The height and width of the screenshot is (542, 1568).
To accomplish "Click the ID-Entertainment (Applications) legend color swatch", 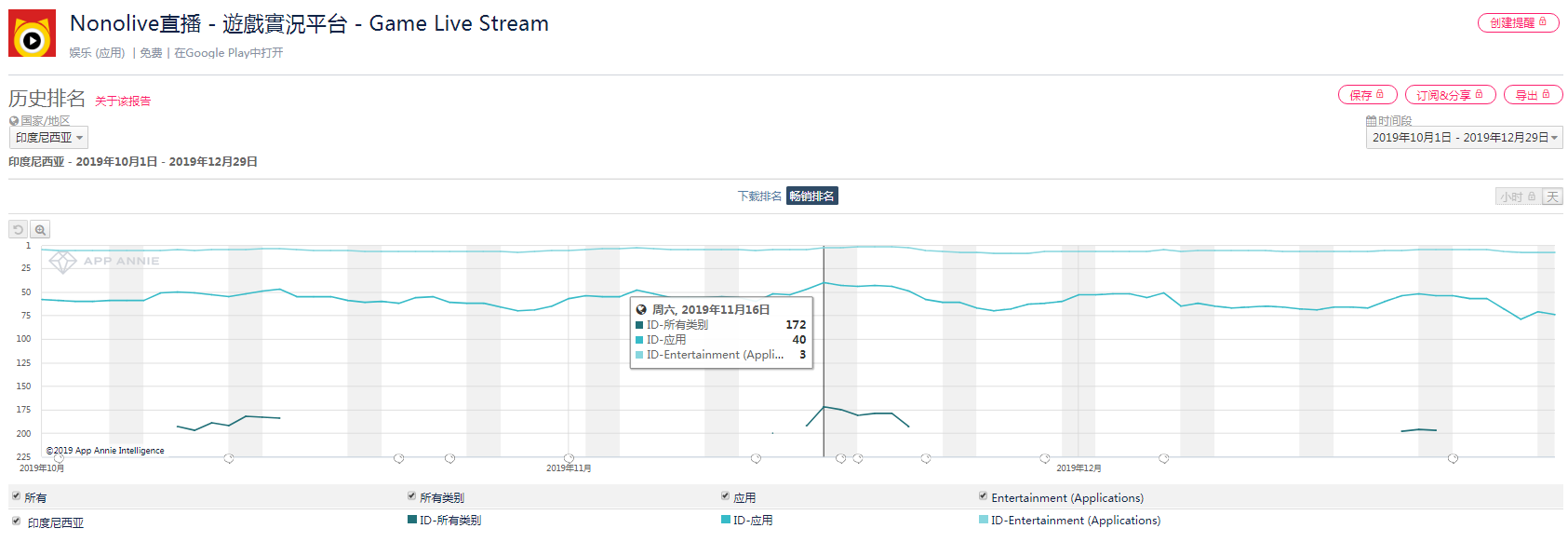I will 984,520.
